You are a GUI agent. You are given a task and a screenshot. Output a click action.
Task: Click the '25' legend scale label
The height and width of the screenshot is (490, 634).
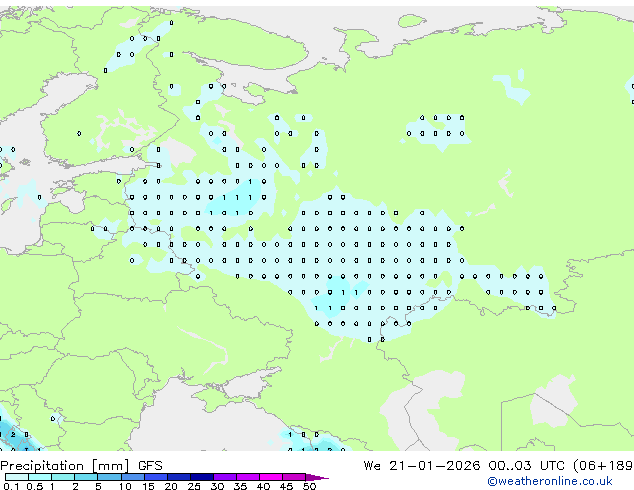click(194, 486)
